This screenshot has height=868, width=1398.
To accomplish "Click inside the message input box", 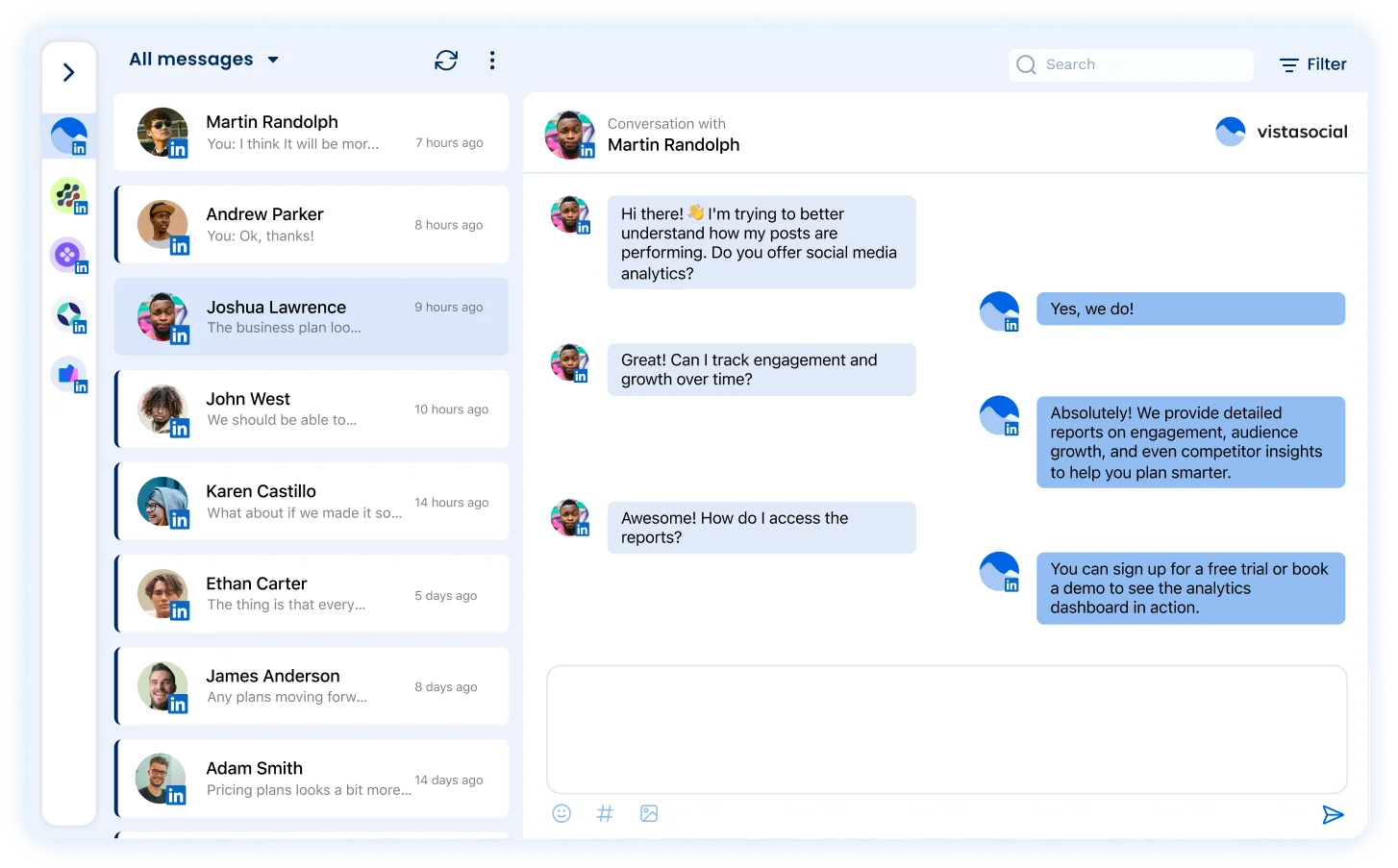I will tap(946, 728).
